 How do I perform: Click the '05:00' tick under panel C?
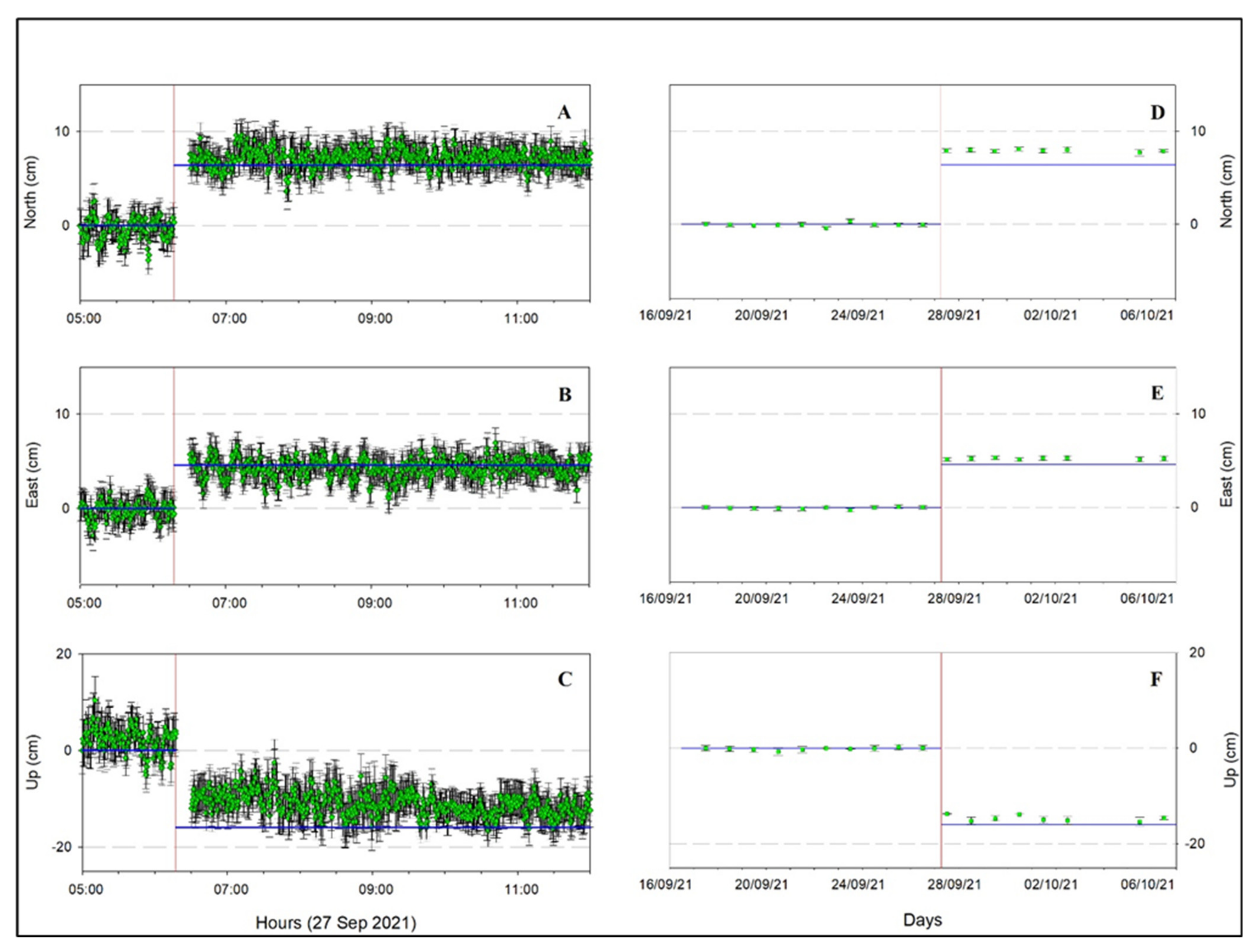pyautogui.click(x=86, y=889)
